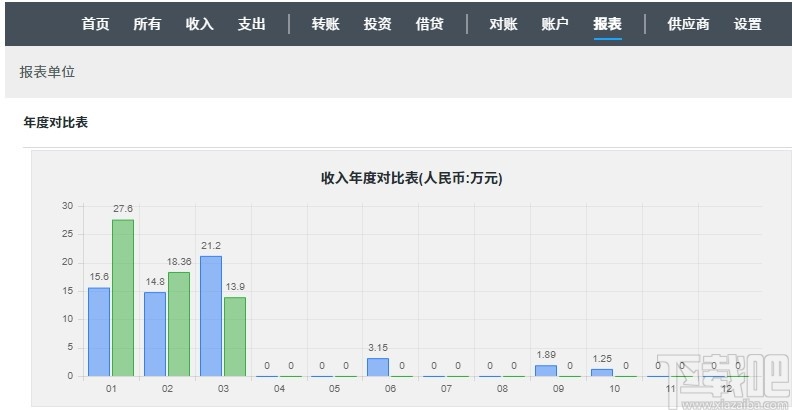Screen dimensions: 792x410
Task: Switch to the 转账 transfer page
Action: coord(326,24)
